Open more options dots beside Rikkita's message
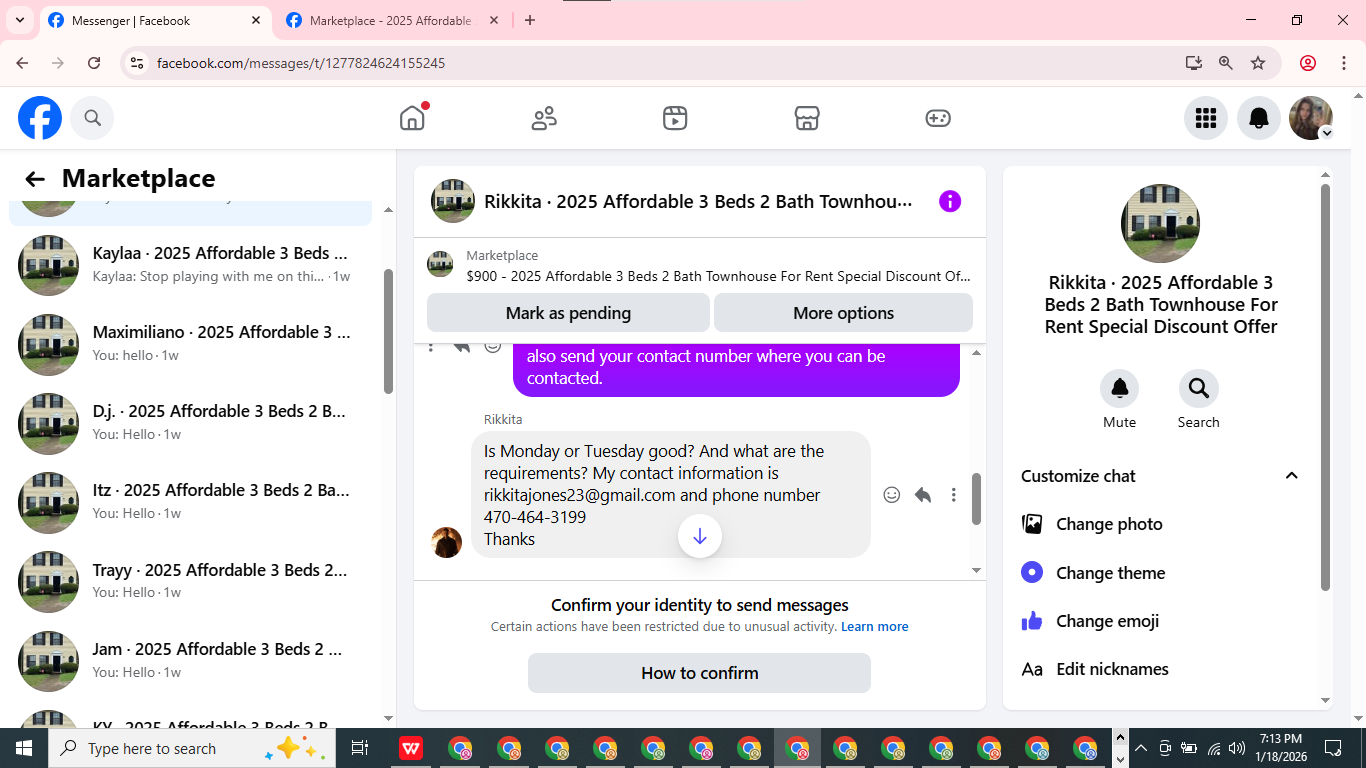 (954, 495)
